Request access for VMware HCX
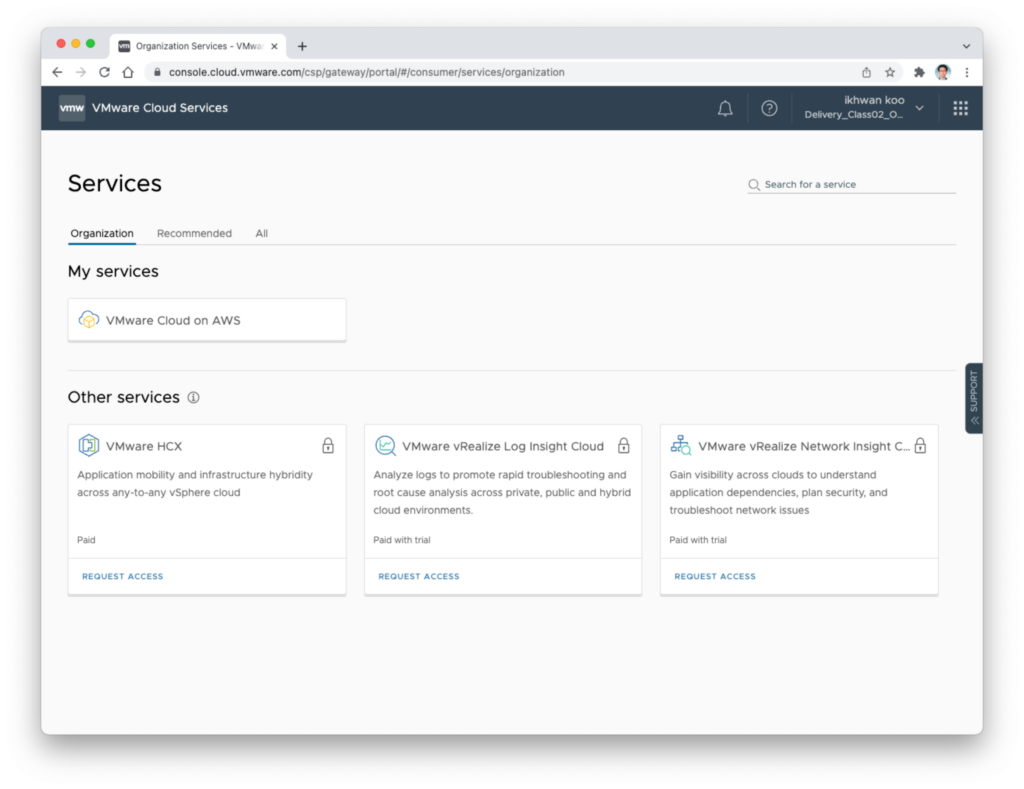The image size is (1024, 789). (122, 576)
